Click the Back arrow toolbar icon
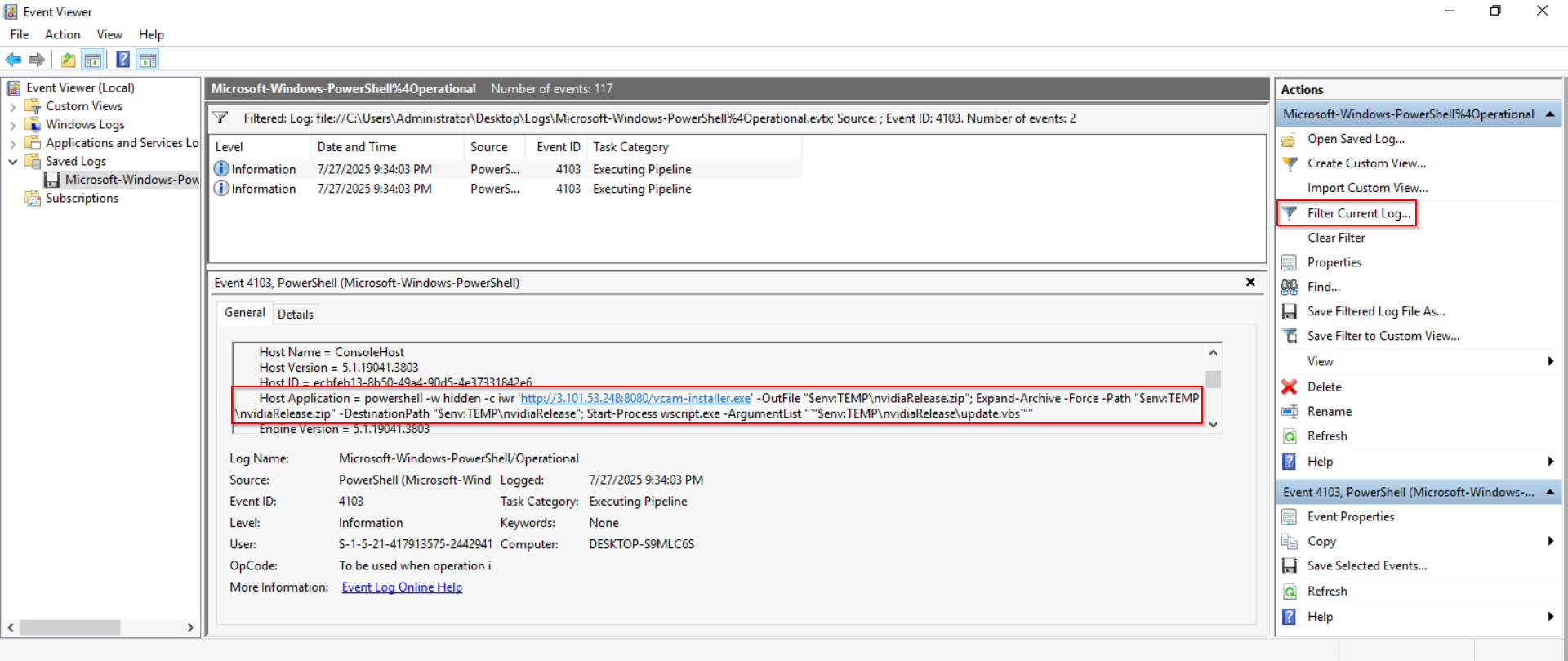 13,60
